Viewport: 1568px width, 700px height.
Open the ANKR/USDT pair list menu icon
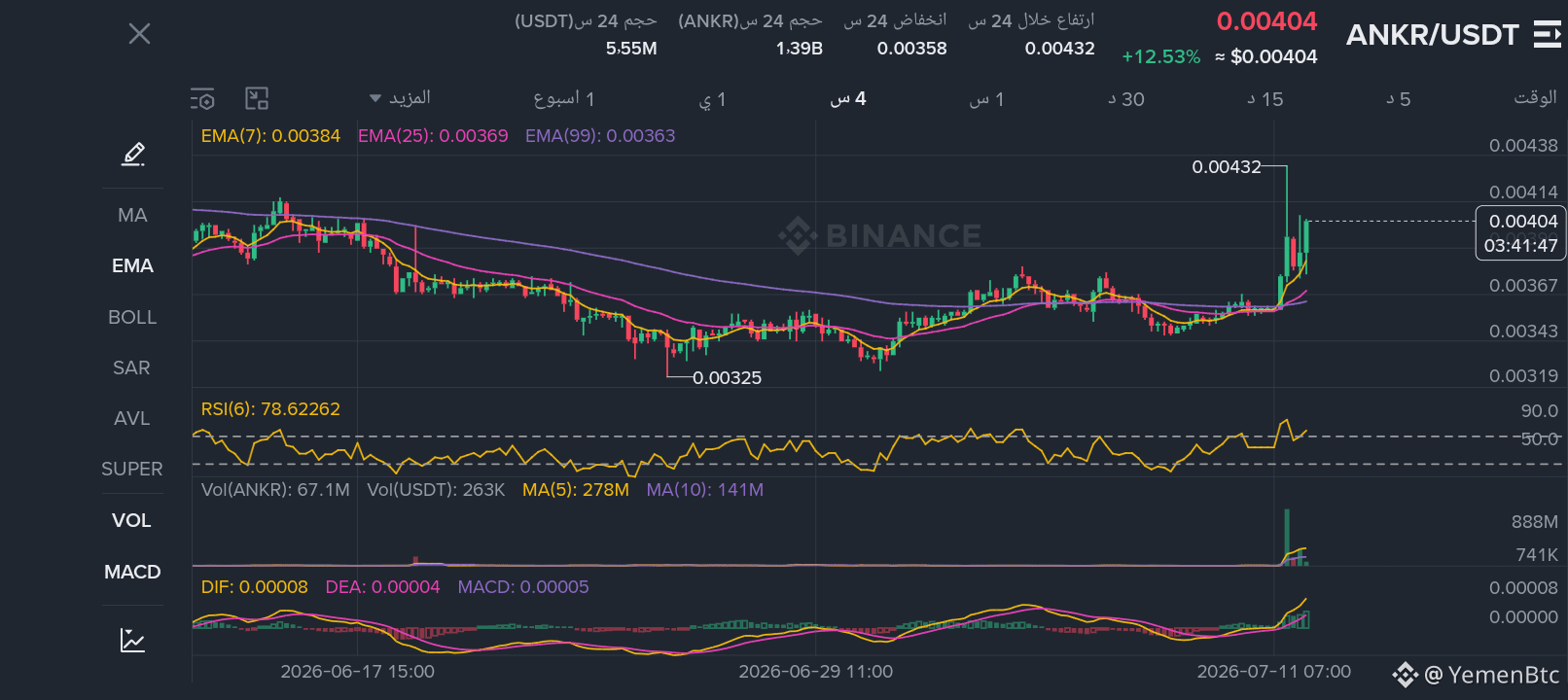click(1548, 34)
